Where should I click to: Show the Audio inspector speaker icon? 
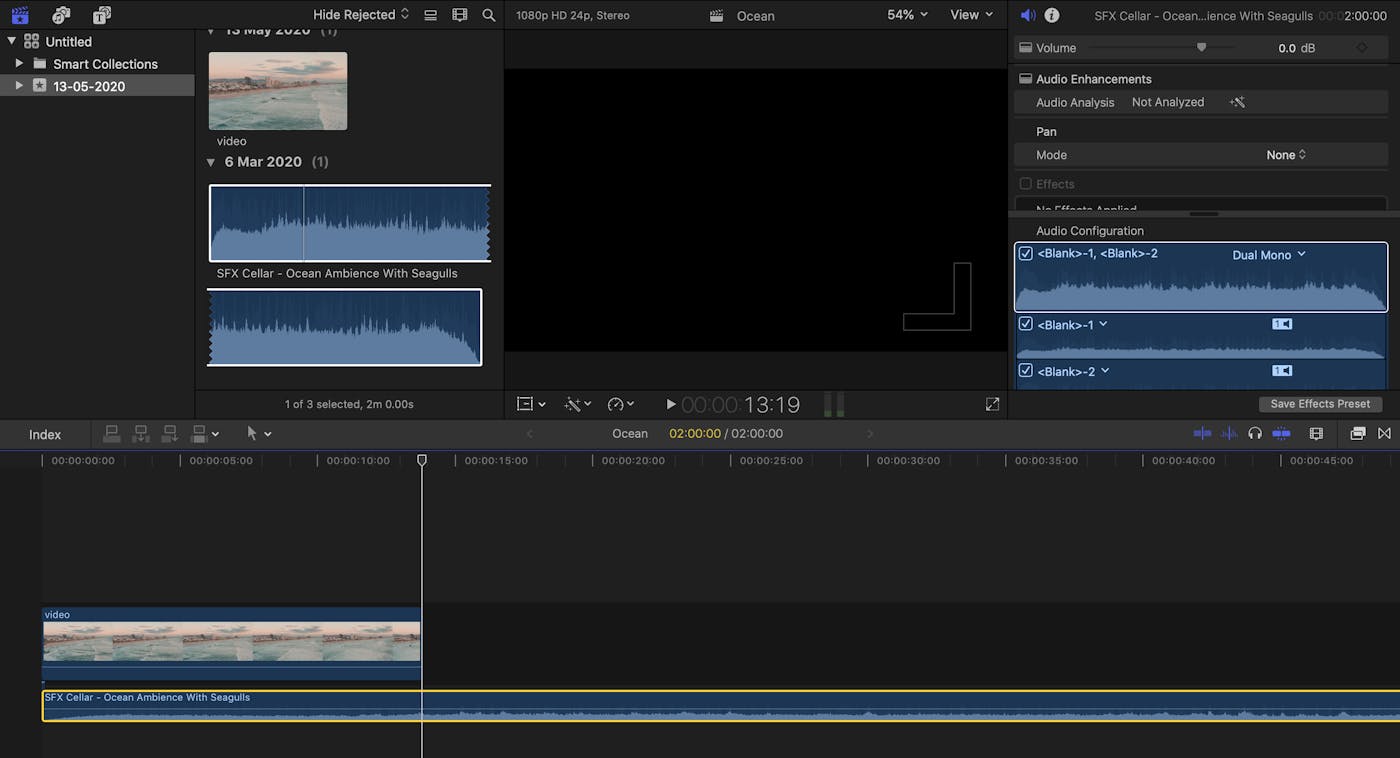point(1028,15)
